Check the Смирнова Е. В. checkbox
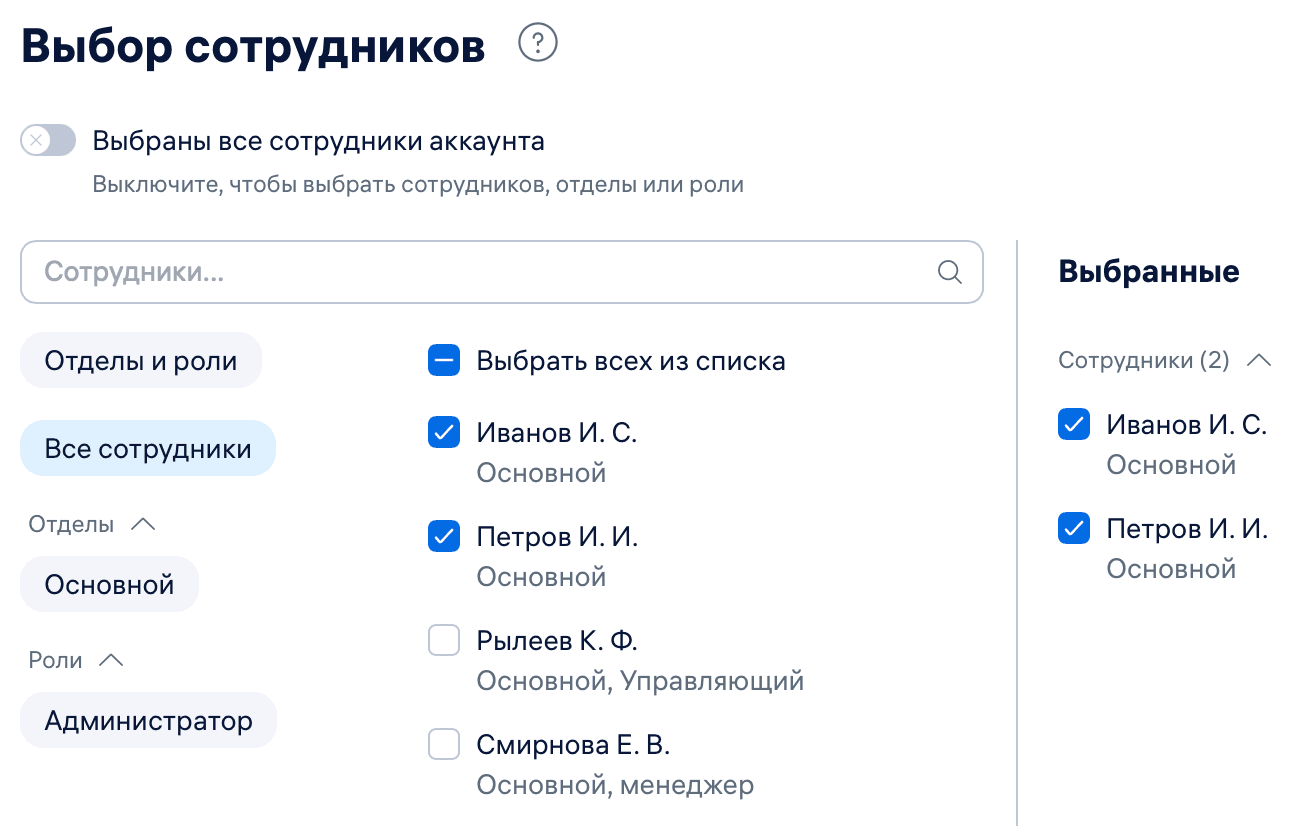 443,744
